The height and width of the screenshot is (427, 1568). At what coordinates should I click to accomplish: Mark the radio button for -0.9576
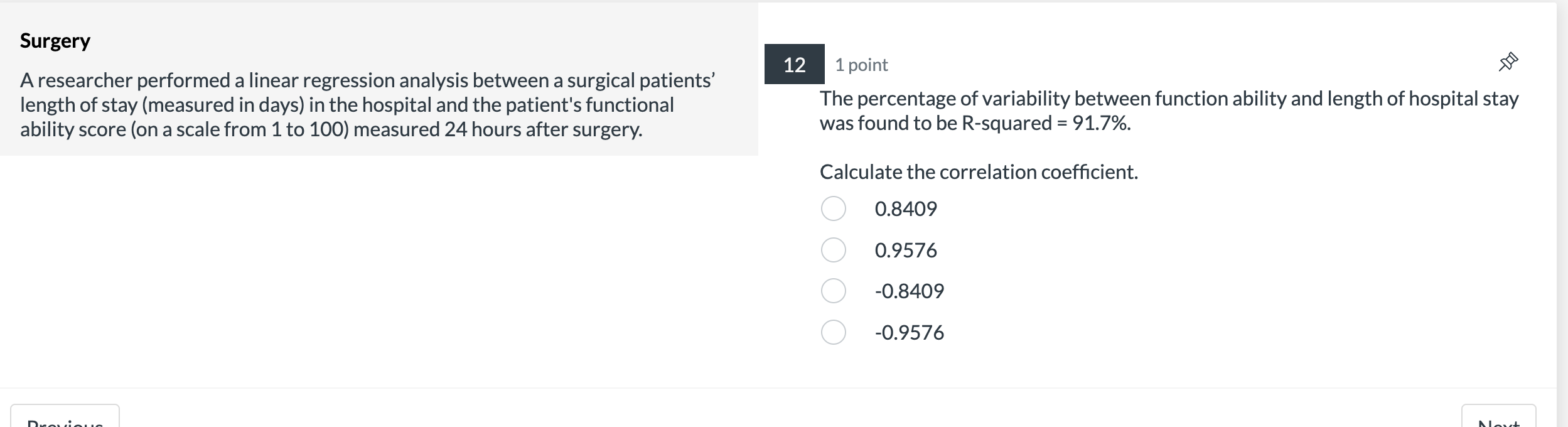coord(833,332)
